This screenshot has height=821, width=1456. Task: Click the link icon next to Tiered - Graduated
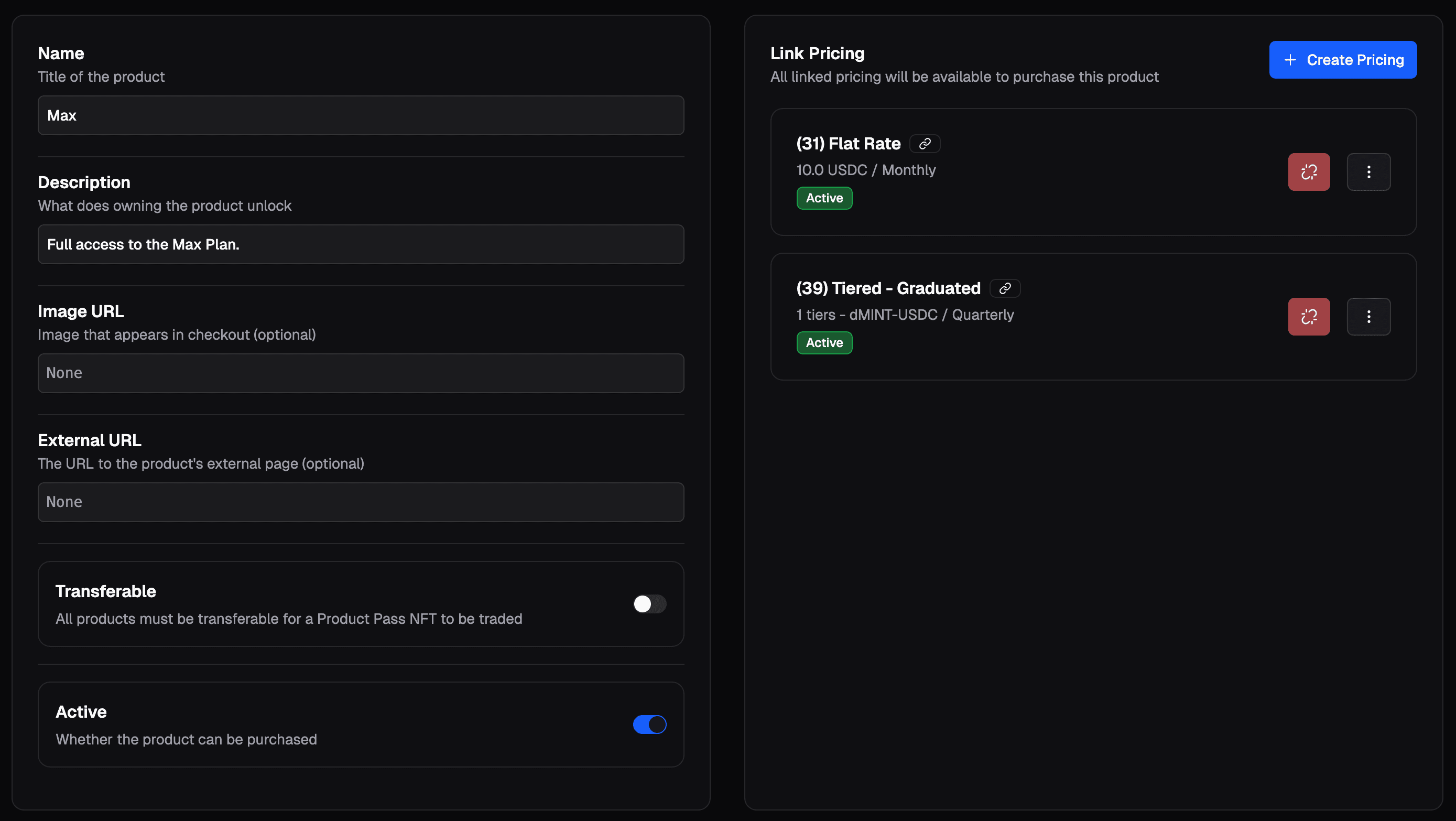[x=1005, y=288]
